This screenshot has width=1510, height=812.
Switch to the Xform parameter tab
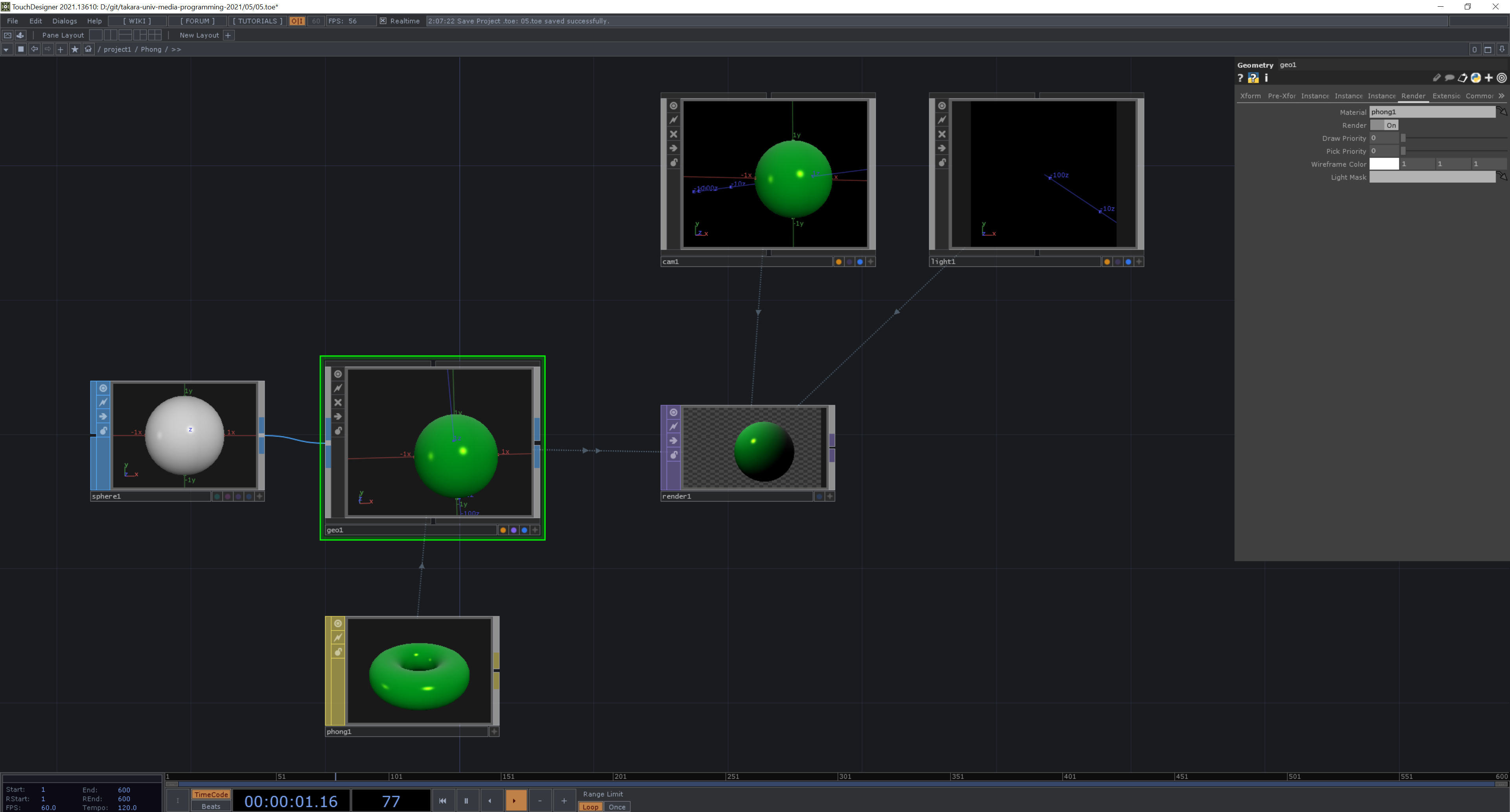click(x=1250, y=96)
